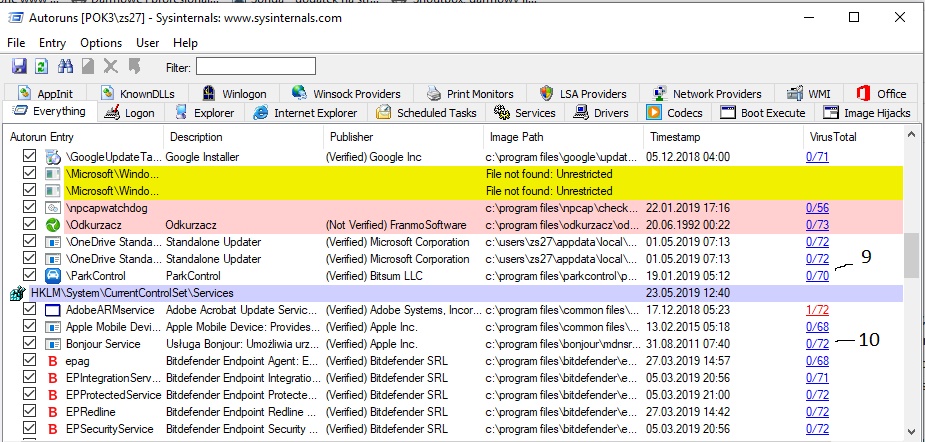Sort by the VirusTotal column header
925x442 pixels.
[853, 137]
